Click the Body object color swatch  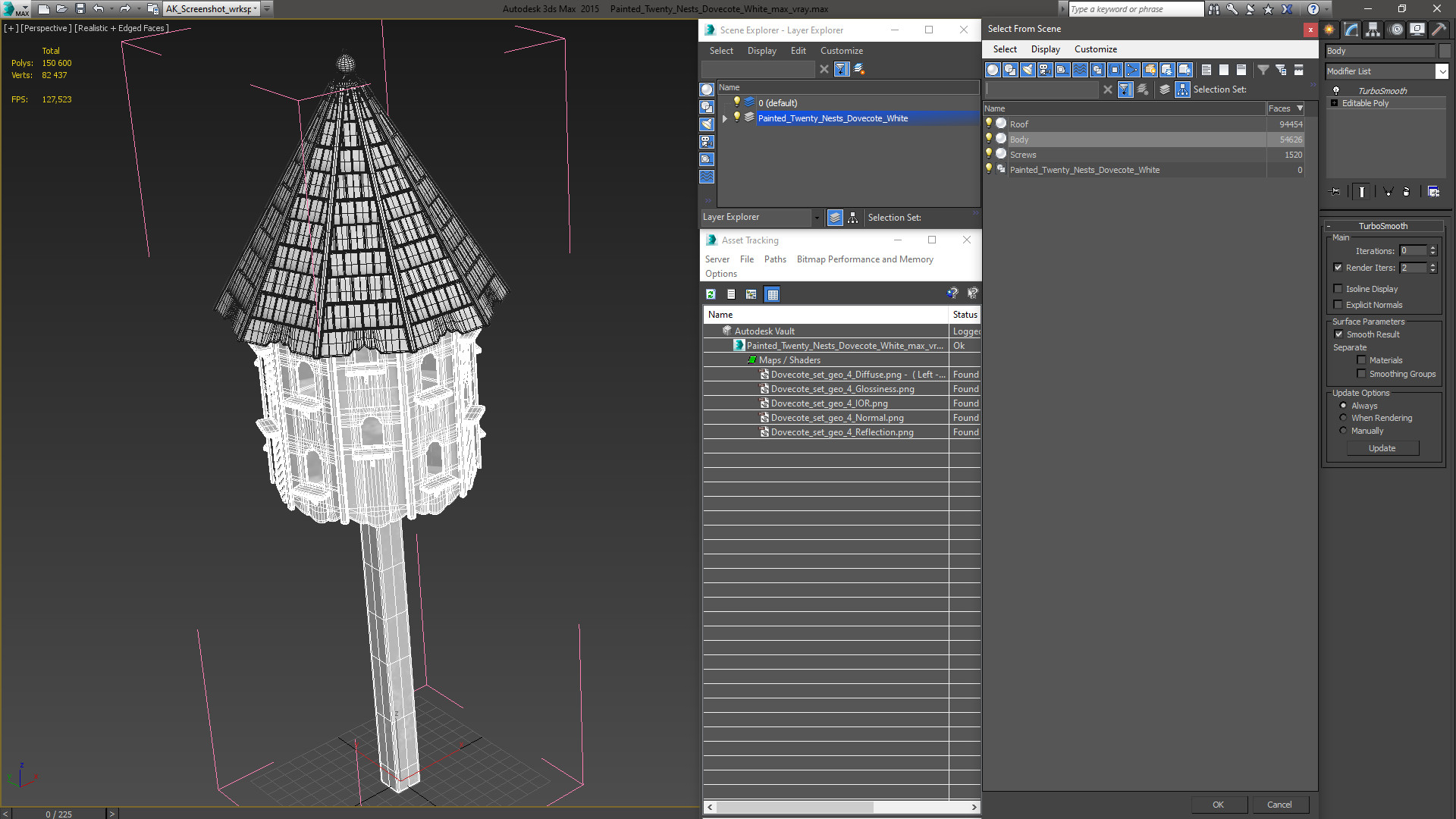(x=1444, y=51)
